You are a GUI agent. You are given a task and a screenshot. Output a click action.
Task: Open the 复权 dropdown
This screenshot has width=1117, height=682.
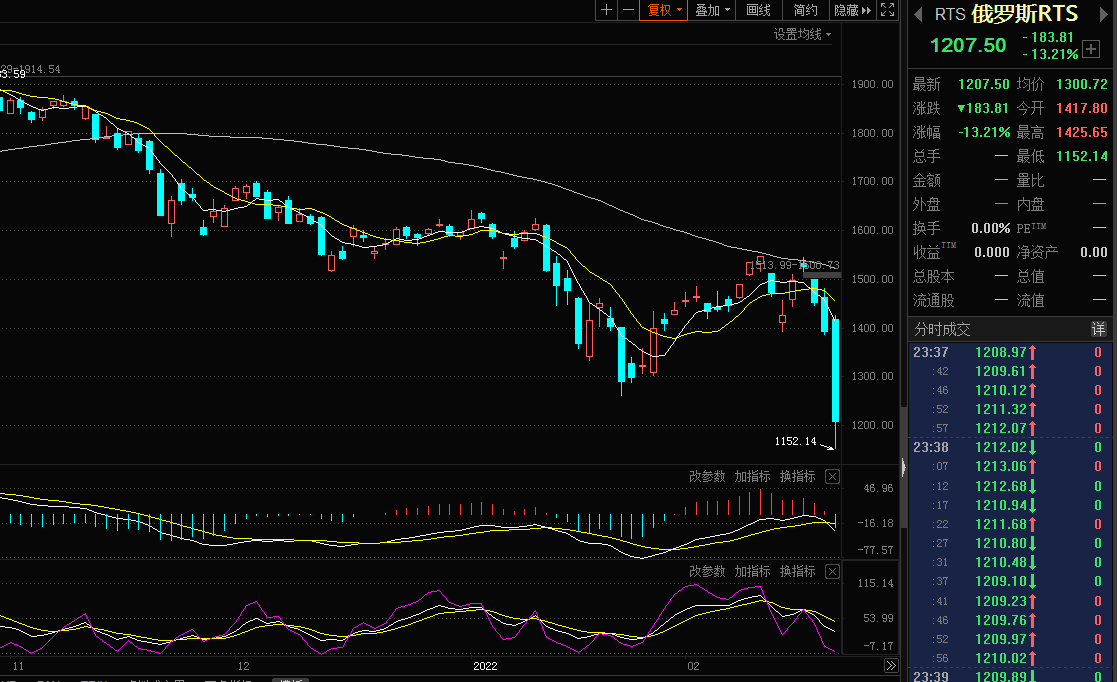[x=665, y=10]
